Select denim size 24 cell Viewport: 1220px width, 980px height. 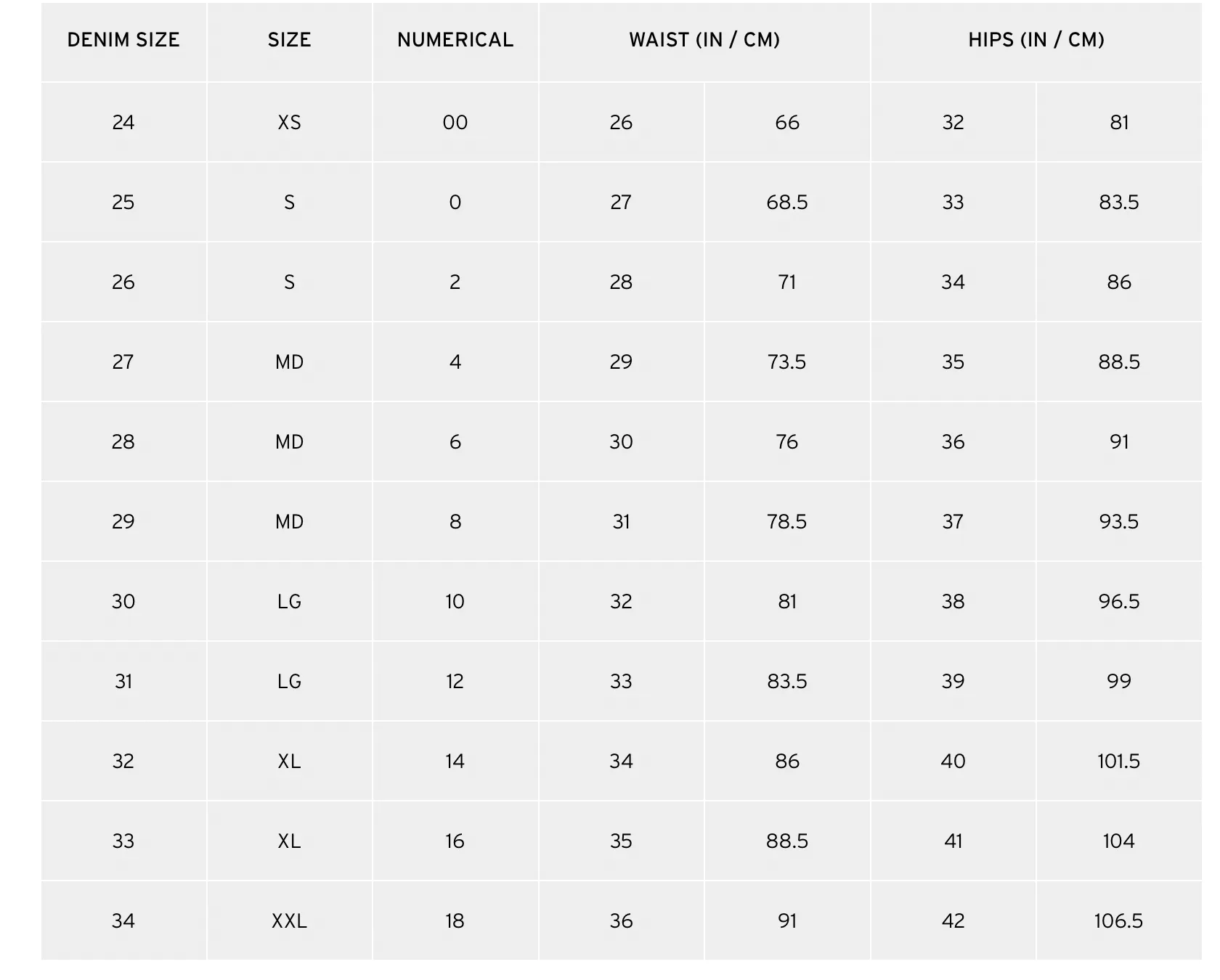tap(123, 122)
